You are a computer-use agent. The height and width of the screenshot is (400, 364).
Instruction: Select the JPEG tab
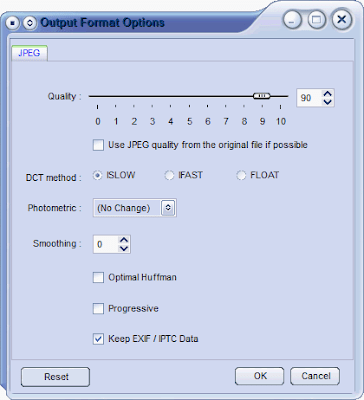pyautogui.click(x=29, y=53)
